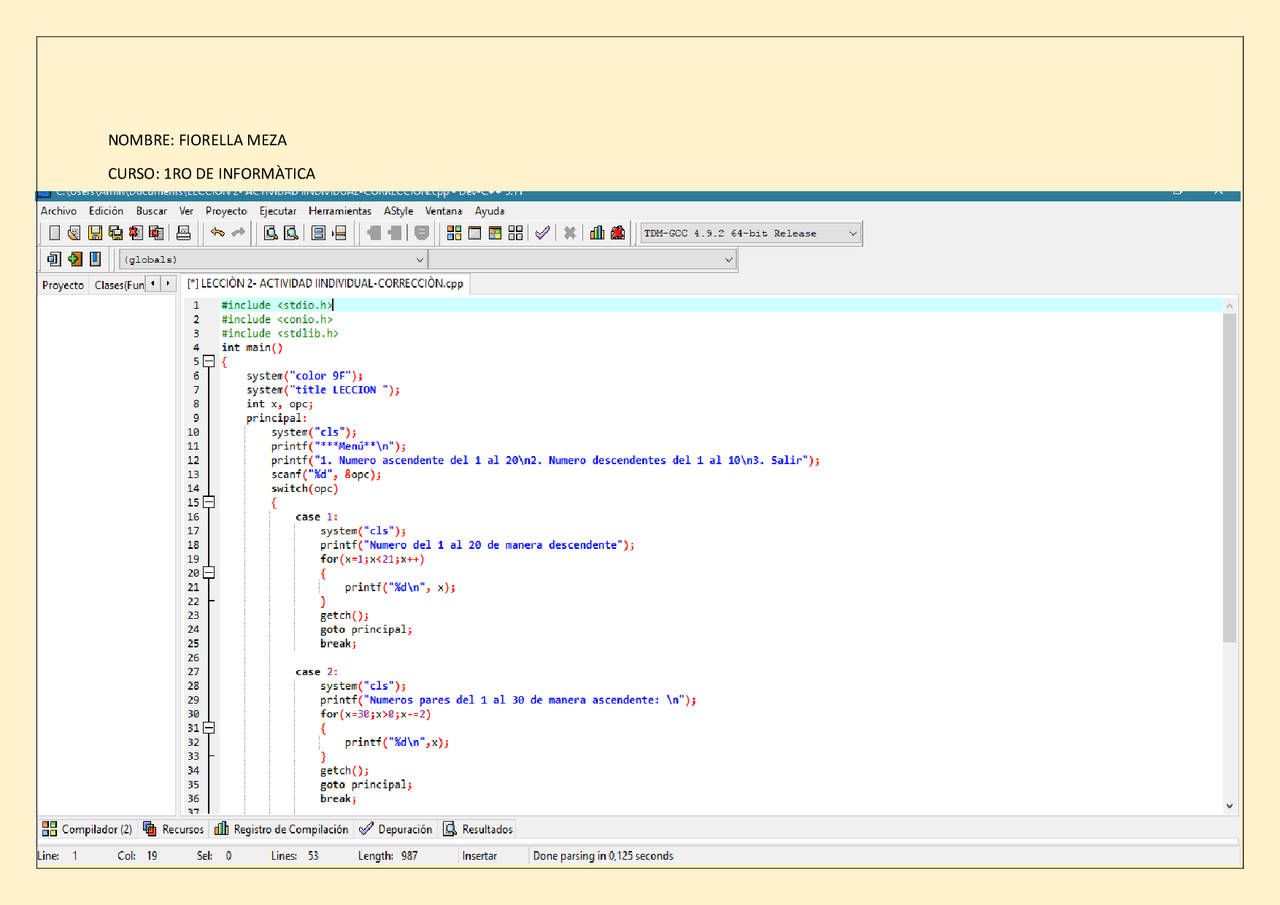
Task: Open the Compilador (2) bottom tab
Action: click(x=87, y=829)
